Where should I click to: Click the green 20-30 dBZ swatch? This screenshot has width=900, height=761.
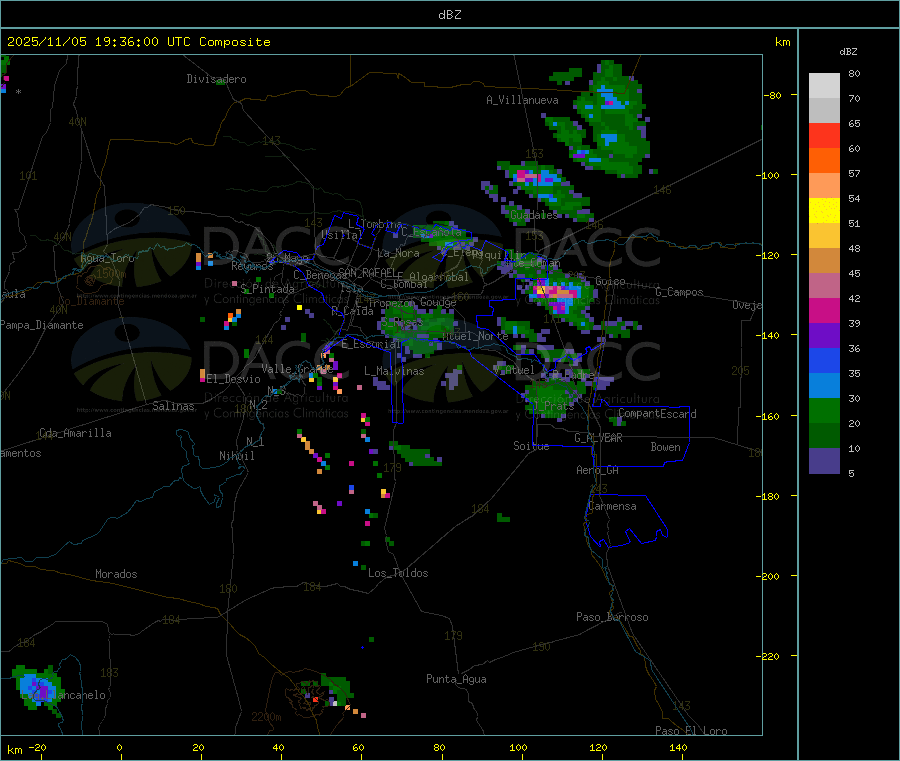(x=824, y=411)
